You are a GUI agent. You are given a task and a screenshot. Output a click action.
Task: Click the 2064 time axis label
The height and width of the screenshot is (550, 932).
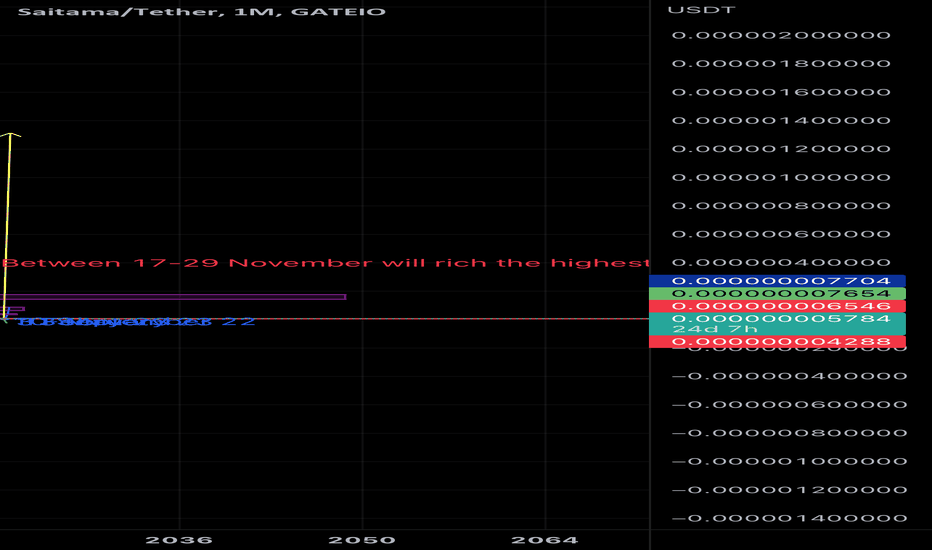click(544, 540)
